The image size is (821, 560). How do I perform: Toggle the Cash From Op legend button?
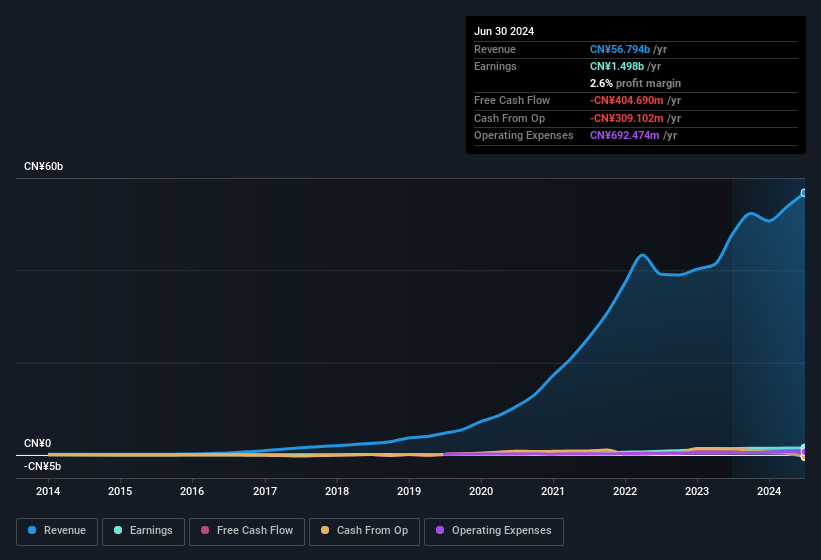pyautogui.click(x=364, y=532)
